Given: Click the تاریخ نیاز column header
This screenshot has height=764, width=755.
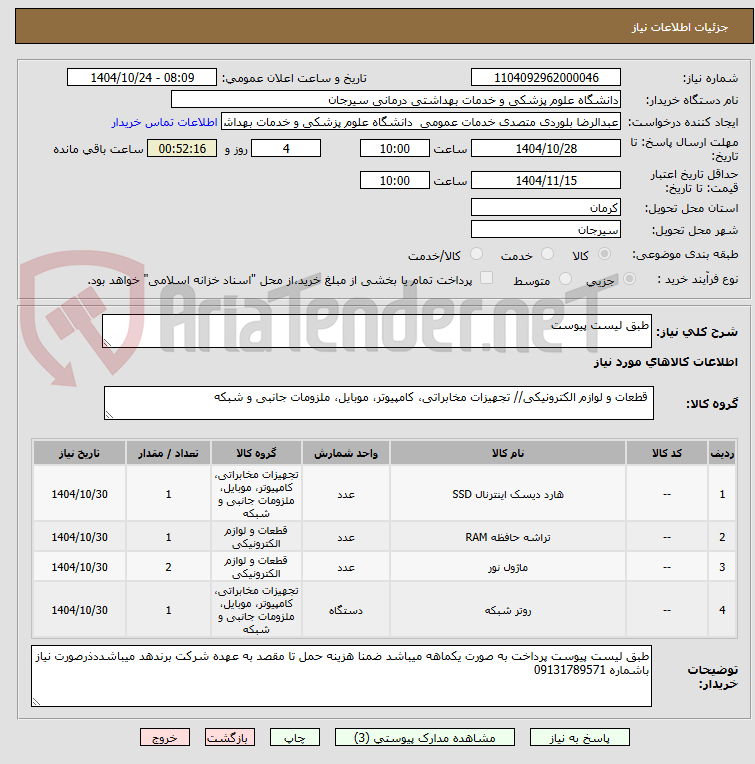Looking at the screenshot, I should 79,453.
